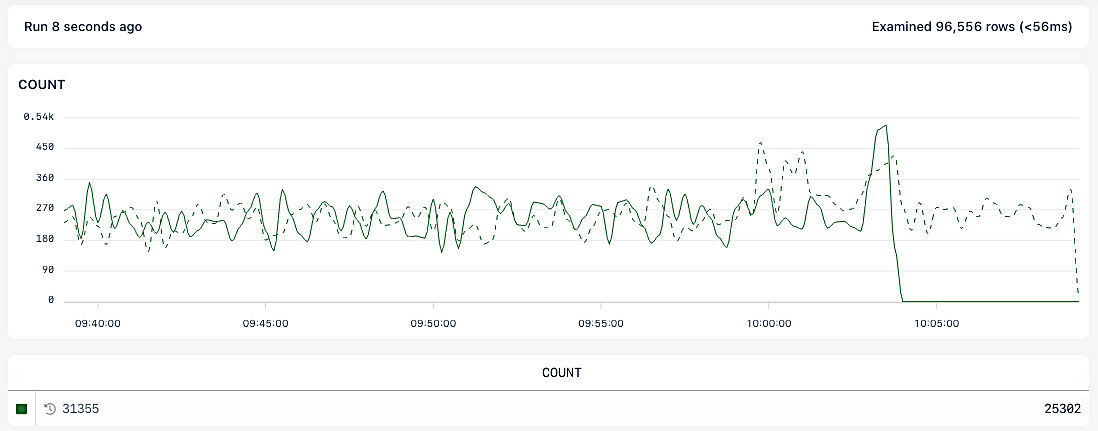Click 'Run 8 seconds ago' status text

(x=83, y=27)
